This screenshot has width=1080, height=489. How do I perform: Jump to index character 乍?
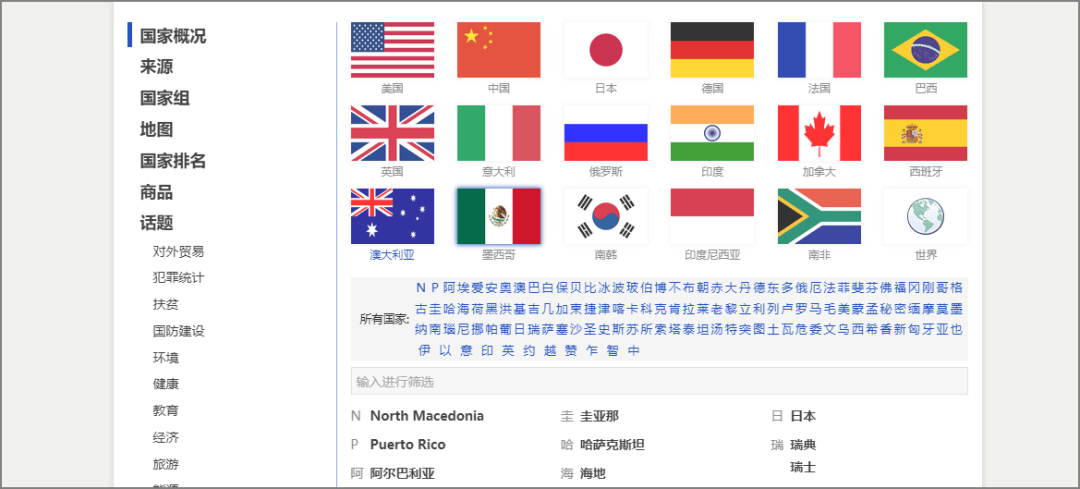coord(592,351)
